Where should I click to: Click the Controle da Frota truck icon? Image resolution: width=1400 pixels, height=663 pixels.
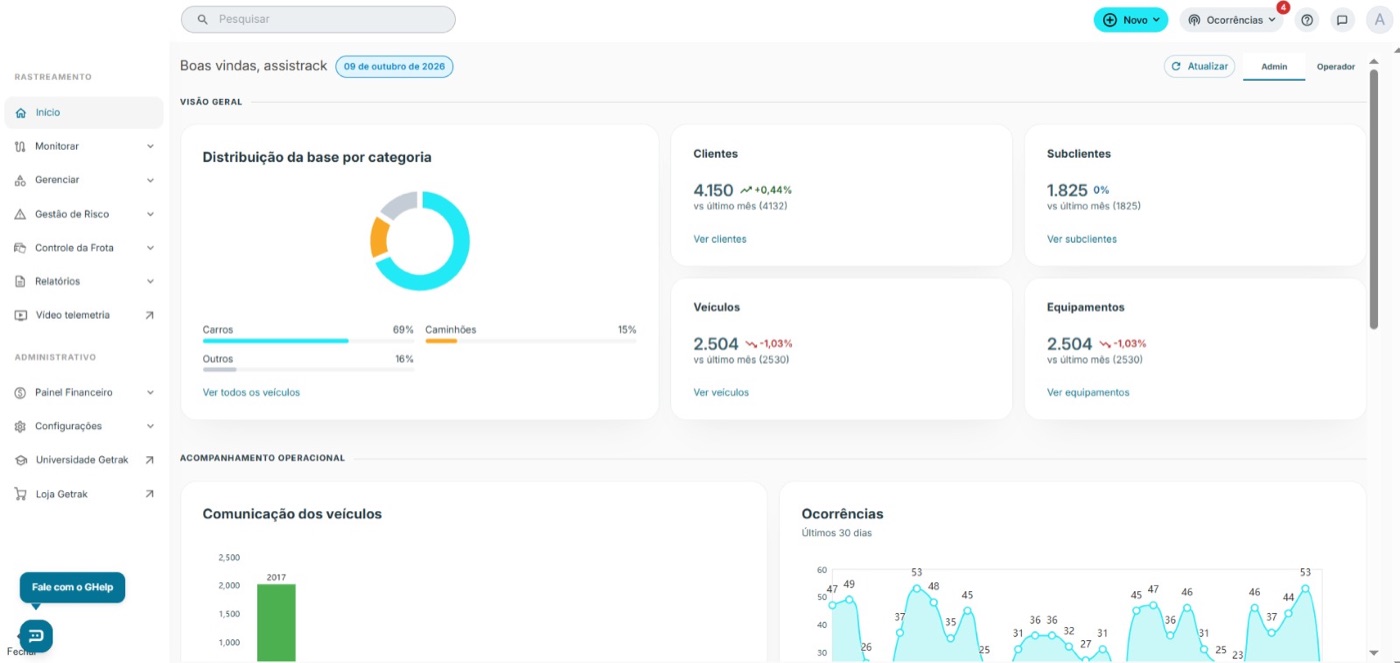pos(21,248)
